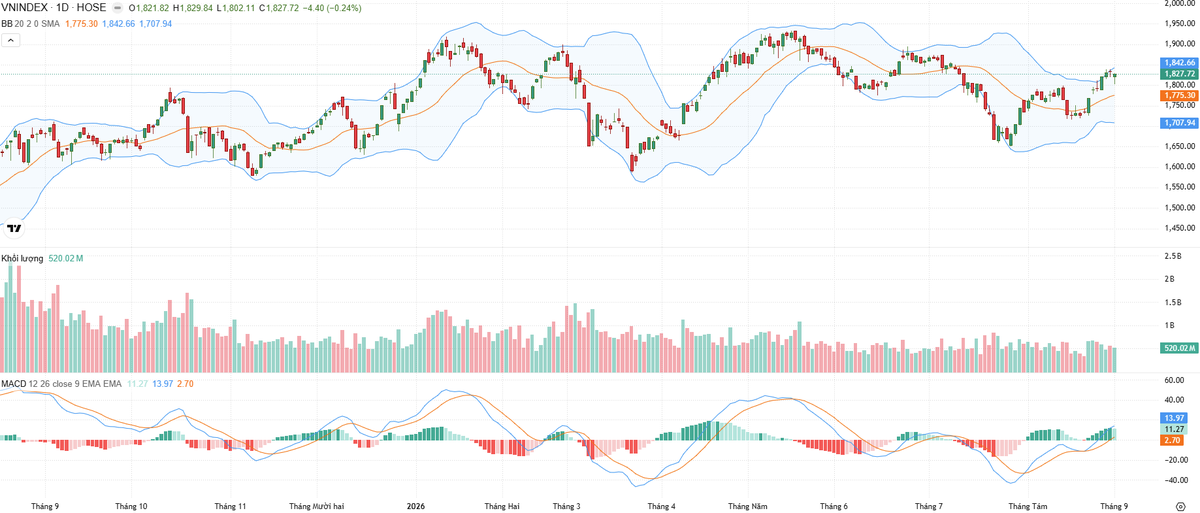Click the 520.02 M value beside Khối lượng
This screenshot has width=1200, height=513.
coord(67,259)
